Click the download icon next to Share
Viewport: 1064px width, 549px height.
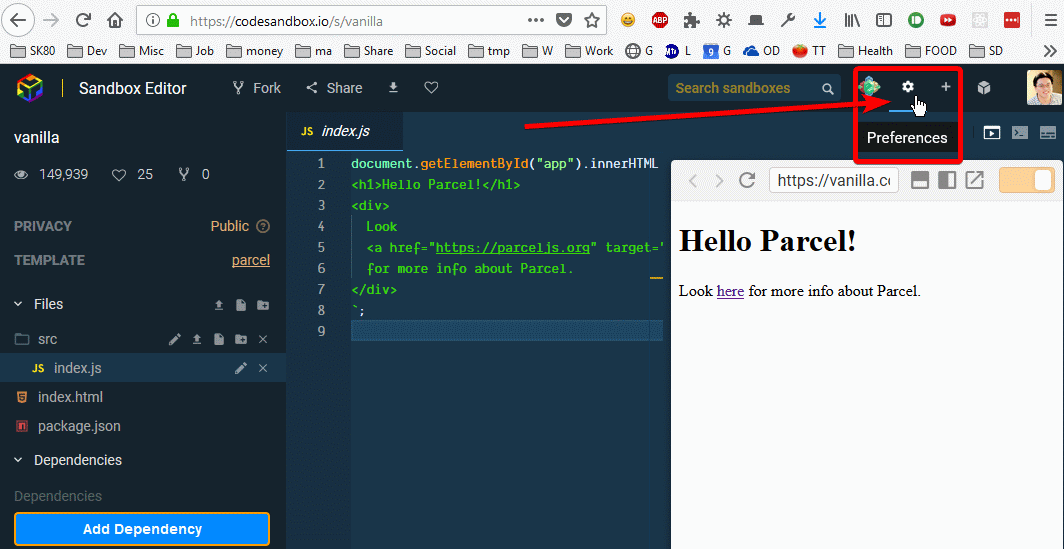pos(394,88)
